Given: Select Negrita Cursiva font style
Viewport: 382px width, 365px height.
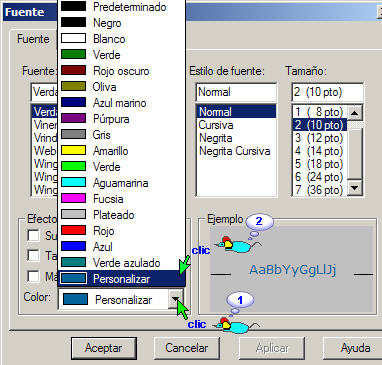Looking at the screenshot, I should [235, 151].
